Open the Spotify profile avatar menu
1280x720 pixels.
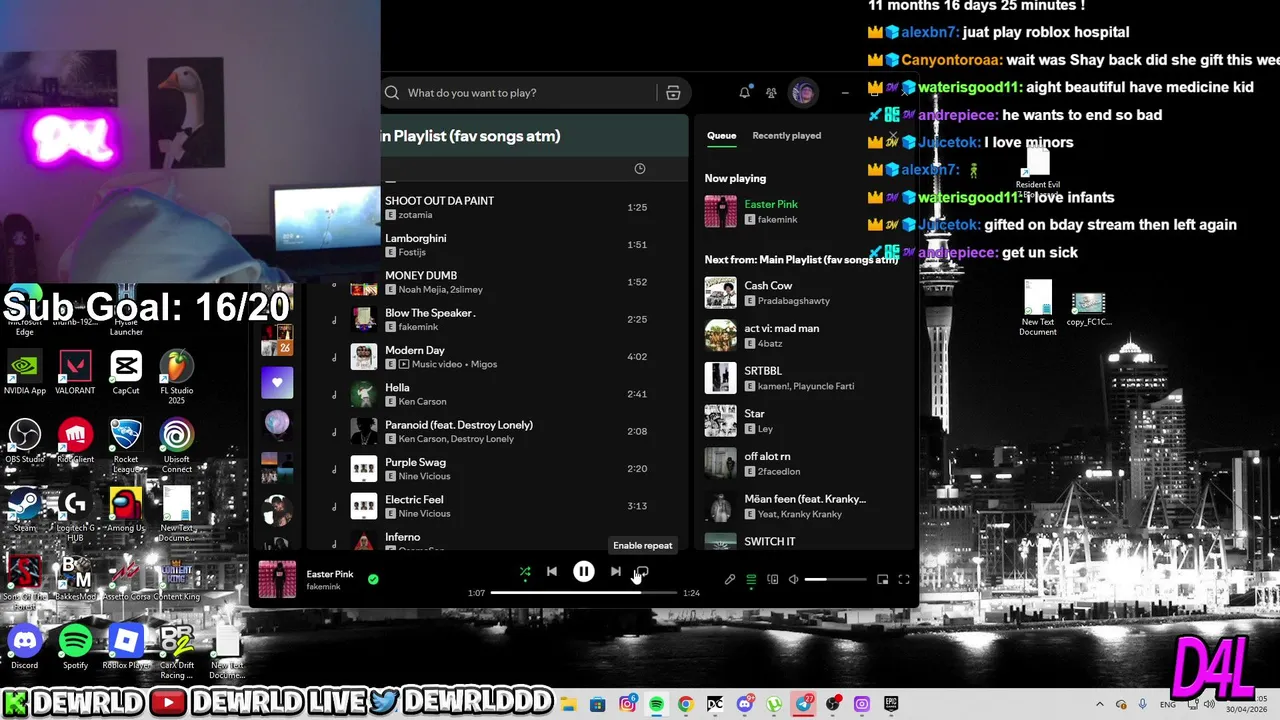(803, 93)
